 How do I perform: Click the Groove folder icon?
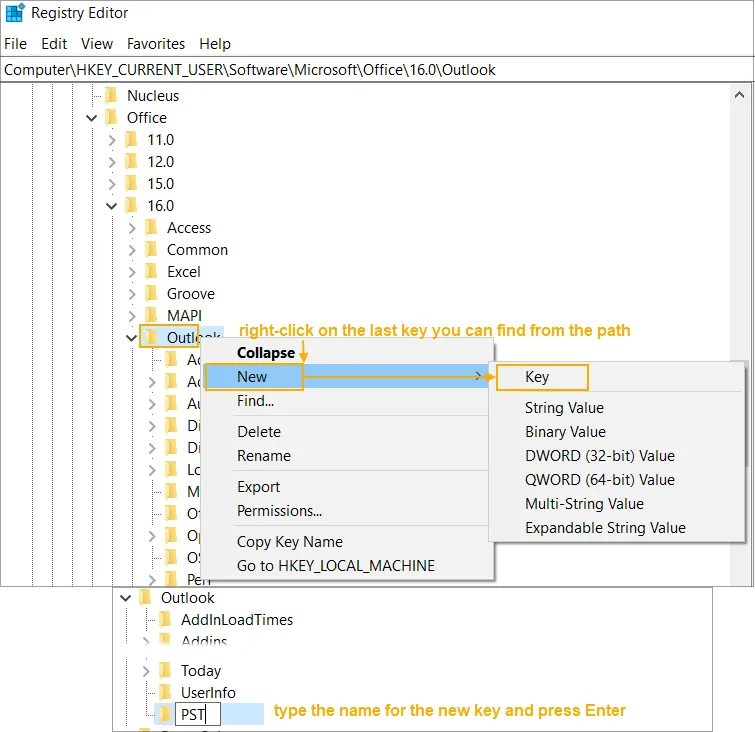coord(151,293)
